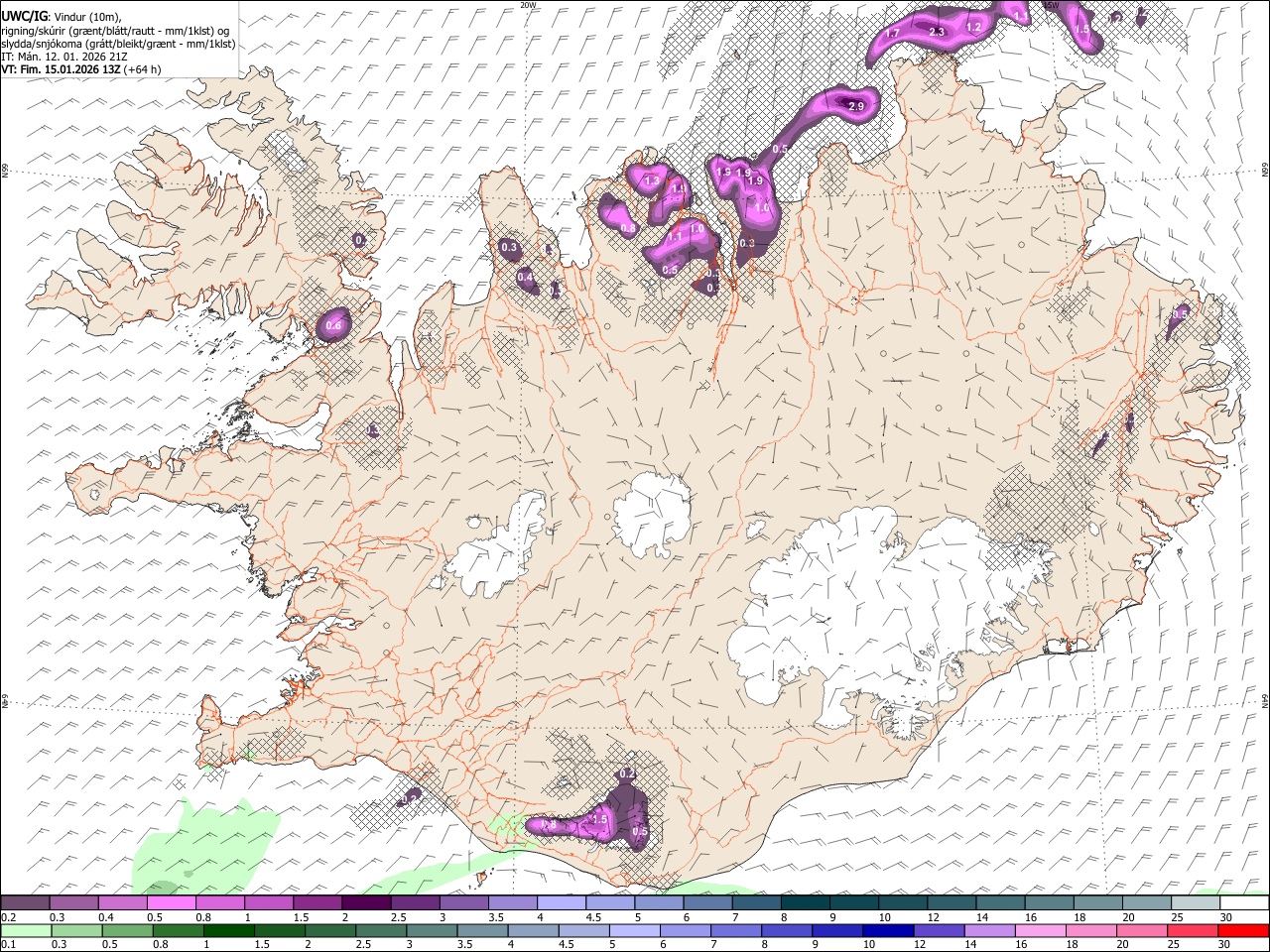Click the white final swatch in the upper legend
The width and height of the screenshot is (1270, 952).
pos(1244,903)
